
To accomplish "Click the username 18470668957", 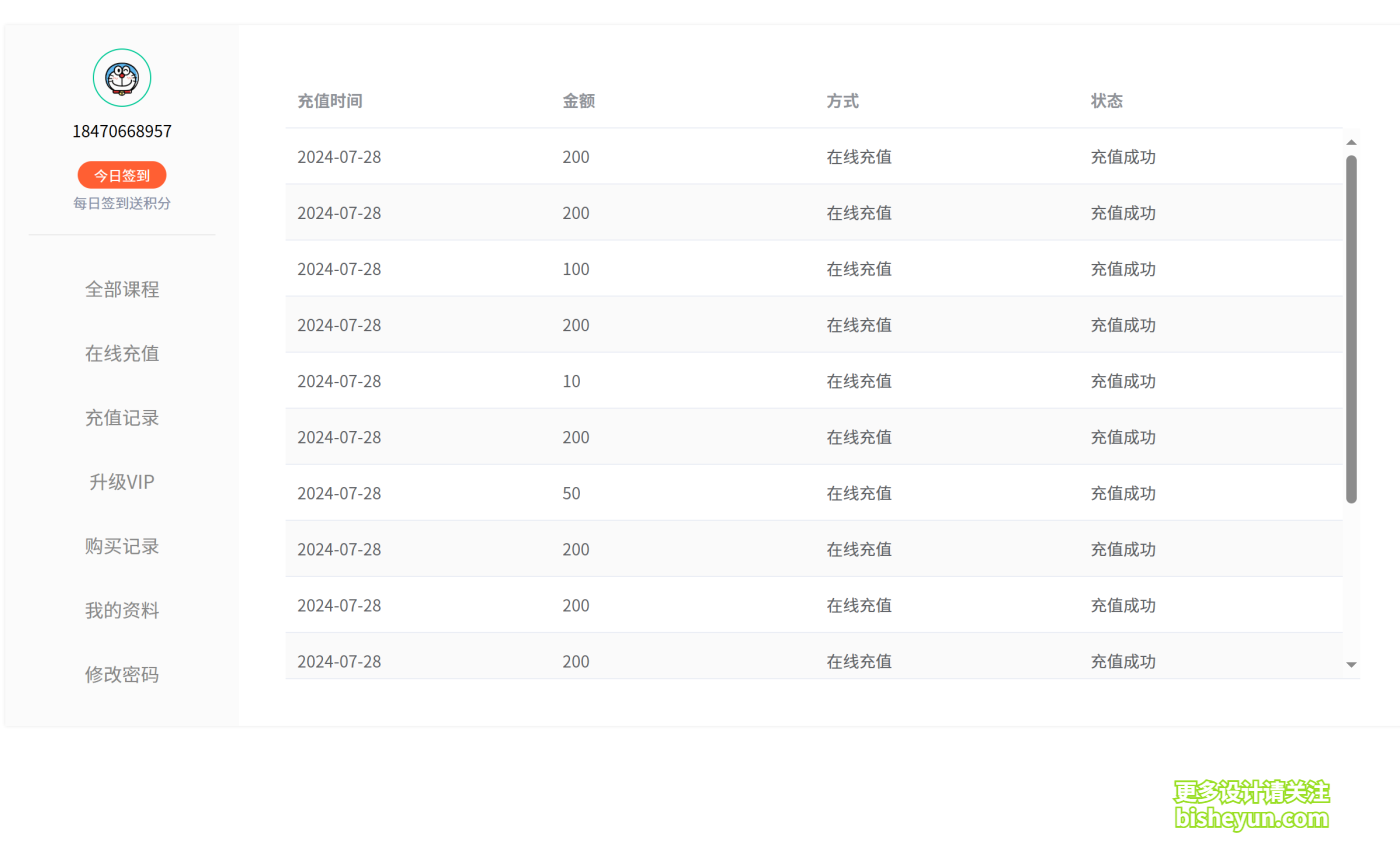I will 122,131.
